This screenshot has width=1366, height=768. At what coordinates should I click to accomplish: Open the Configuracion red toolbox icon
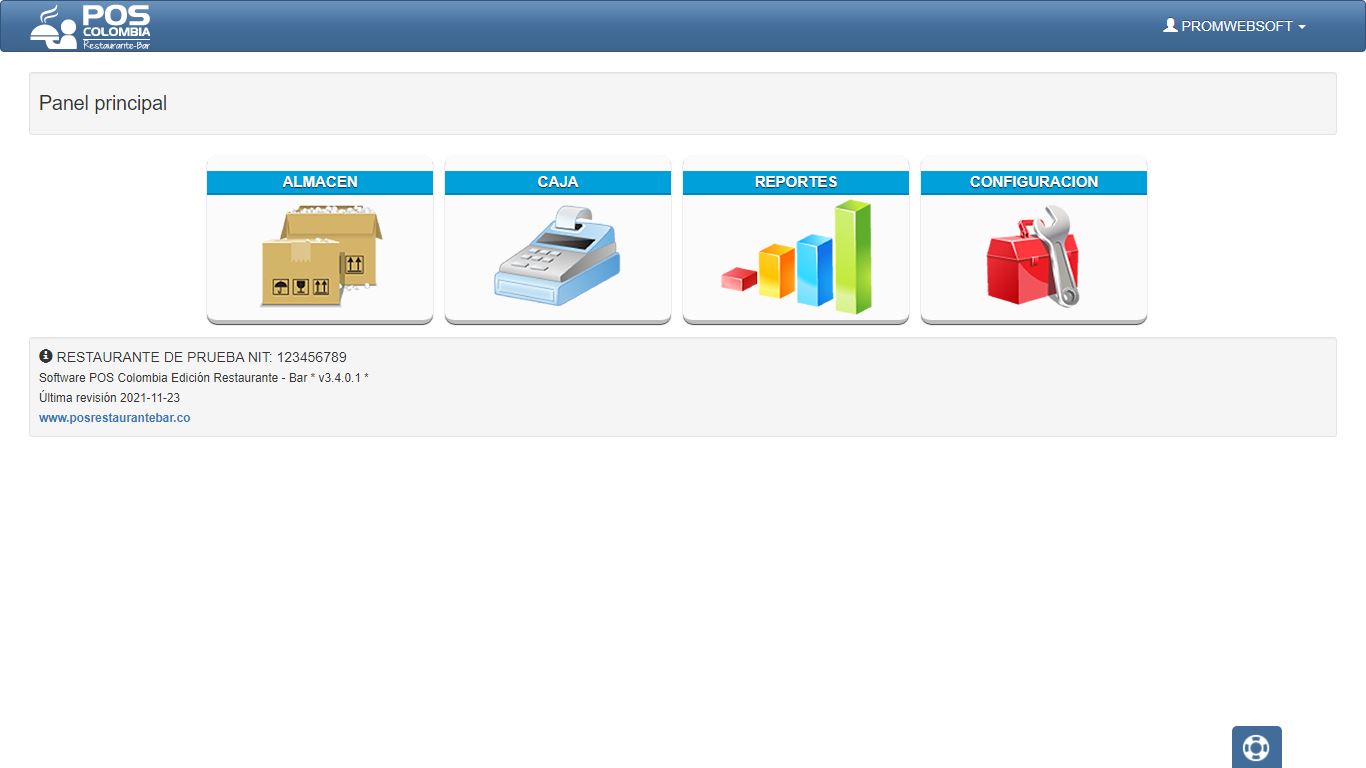pos(1033,256)
